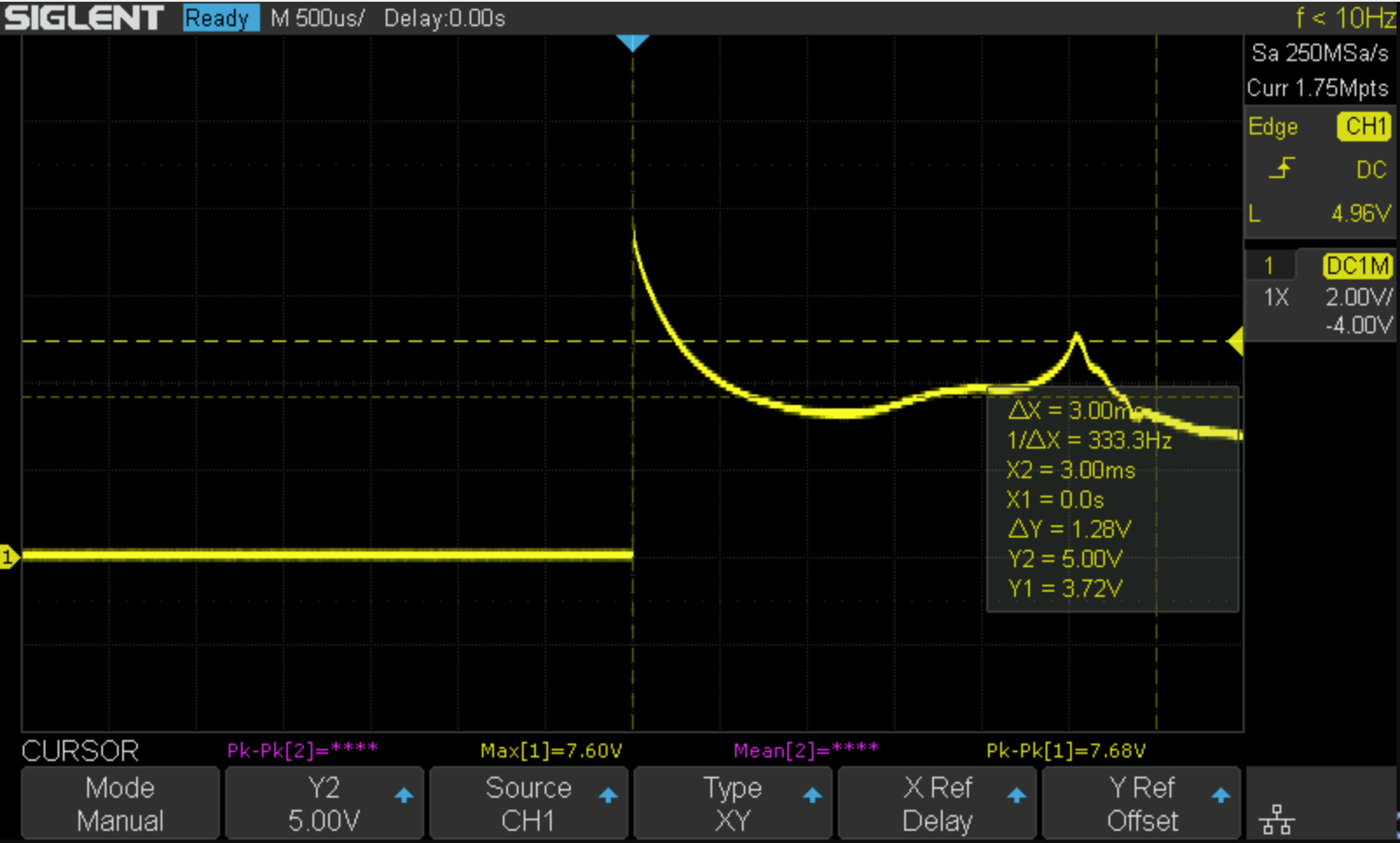
Task: Click the Ready acquisition status indicator
Action: 220,17
